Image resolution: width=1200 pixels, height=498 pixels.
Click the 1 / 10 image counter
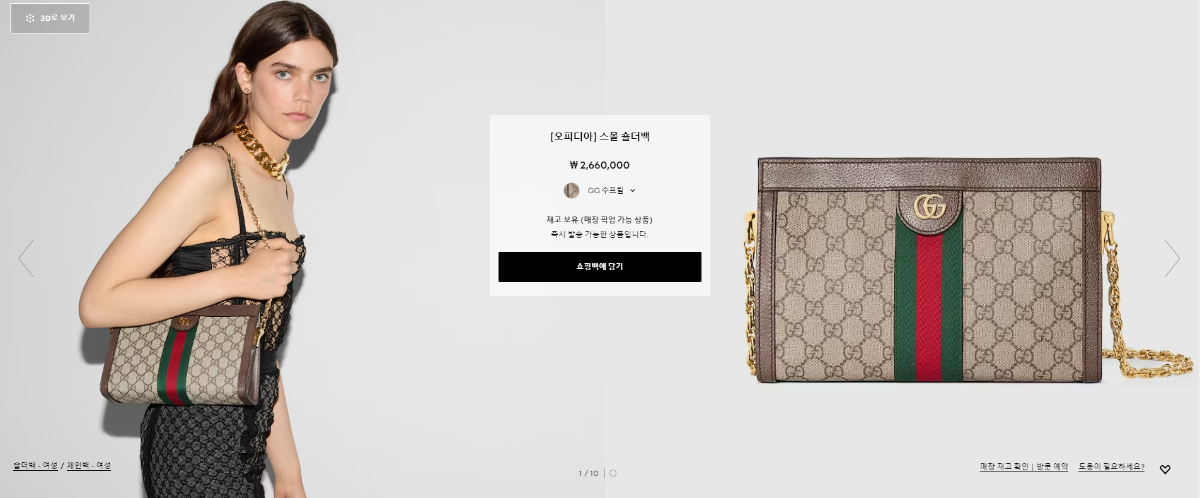(x=588, y=473)
